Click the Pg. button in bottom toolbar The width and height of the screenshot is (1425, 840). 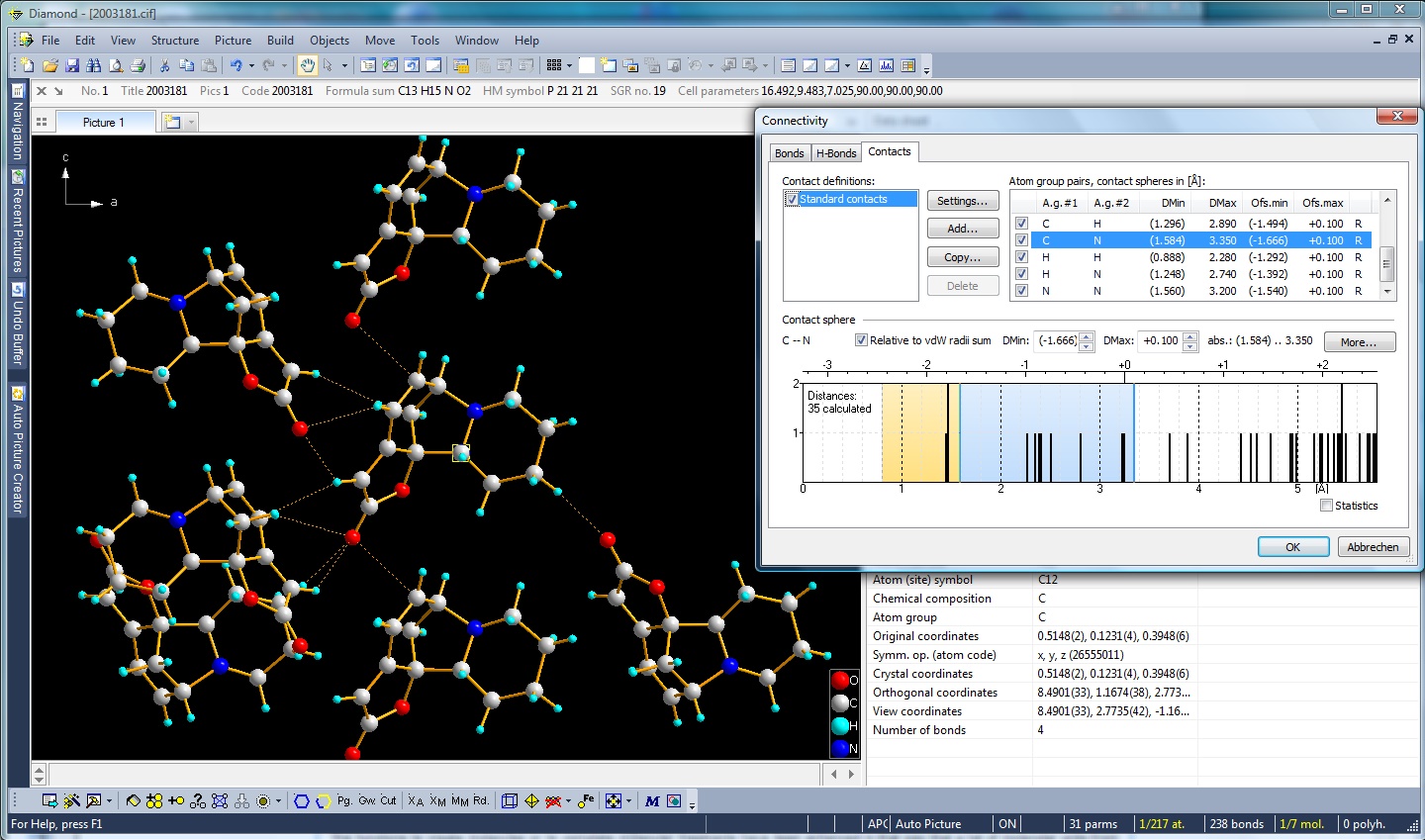pyautogui.click(x=344, y=800)
